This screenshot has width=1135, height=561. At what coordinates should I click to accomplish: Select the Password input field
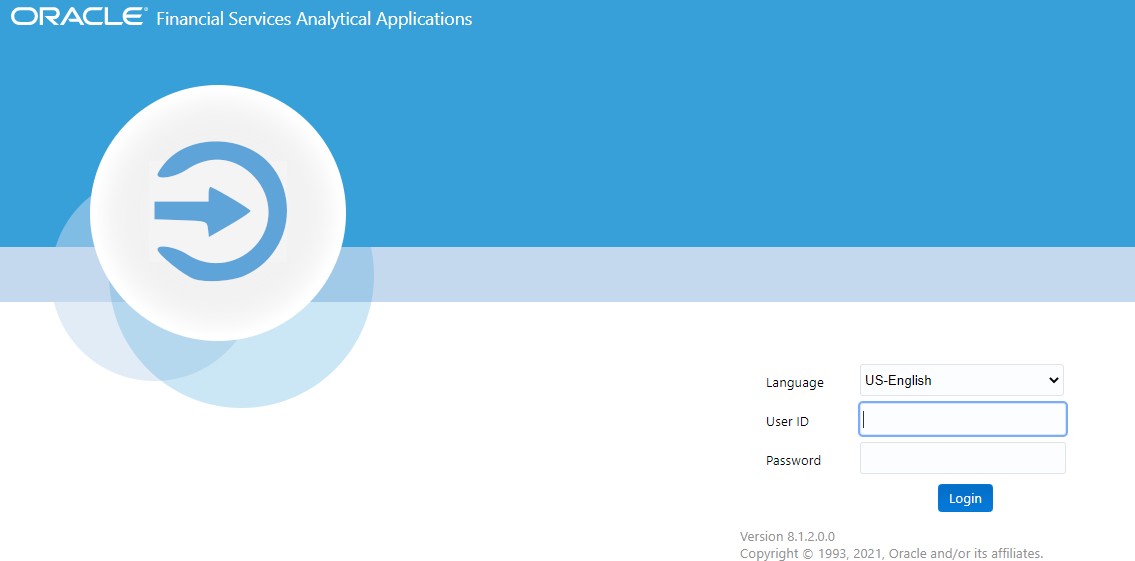pos(962,458)
